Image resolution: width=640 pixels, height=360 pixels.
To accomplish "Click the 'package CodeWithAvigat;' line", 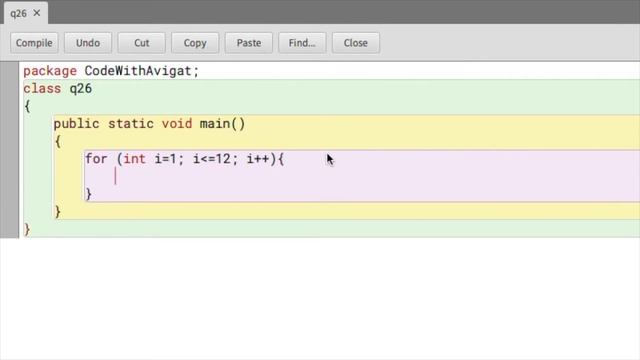I will [x=111, y=71].
